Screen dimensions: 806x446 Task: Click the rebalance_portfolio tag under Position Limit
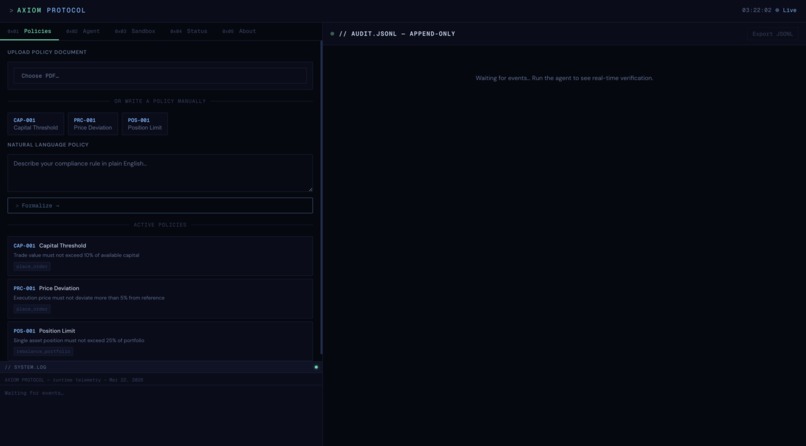click(x=43, y=351)
